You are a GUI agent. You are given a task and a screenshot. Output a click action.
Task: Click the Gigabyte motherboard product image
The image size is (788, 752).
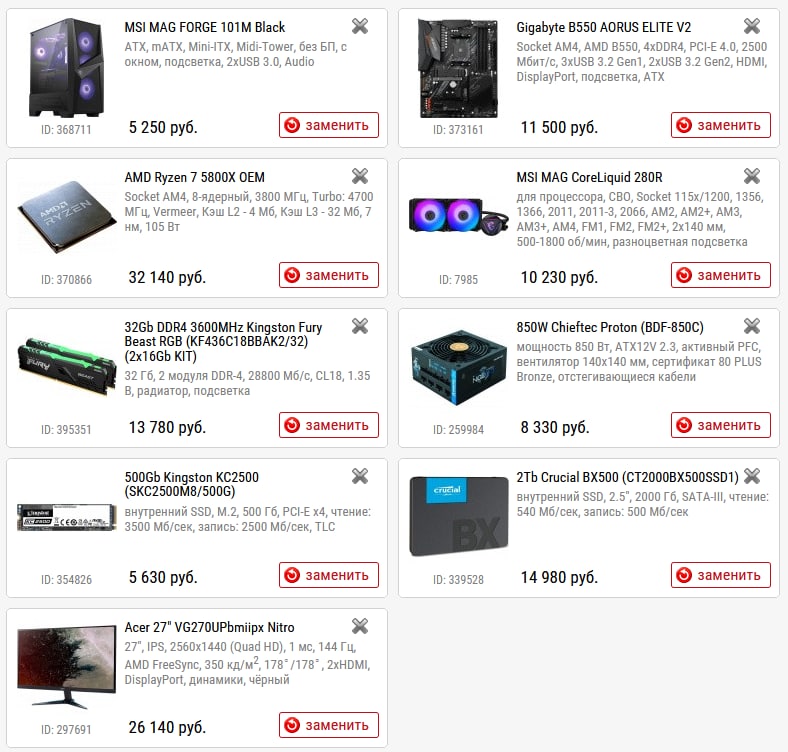[458, 68]
